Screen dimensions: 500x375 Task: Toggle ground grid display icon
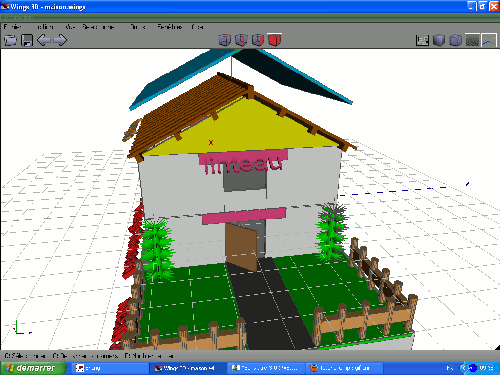click(x=472, y=41)
